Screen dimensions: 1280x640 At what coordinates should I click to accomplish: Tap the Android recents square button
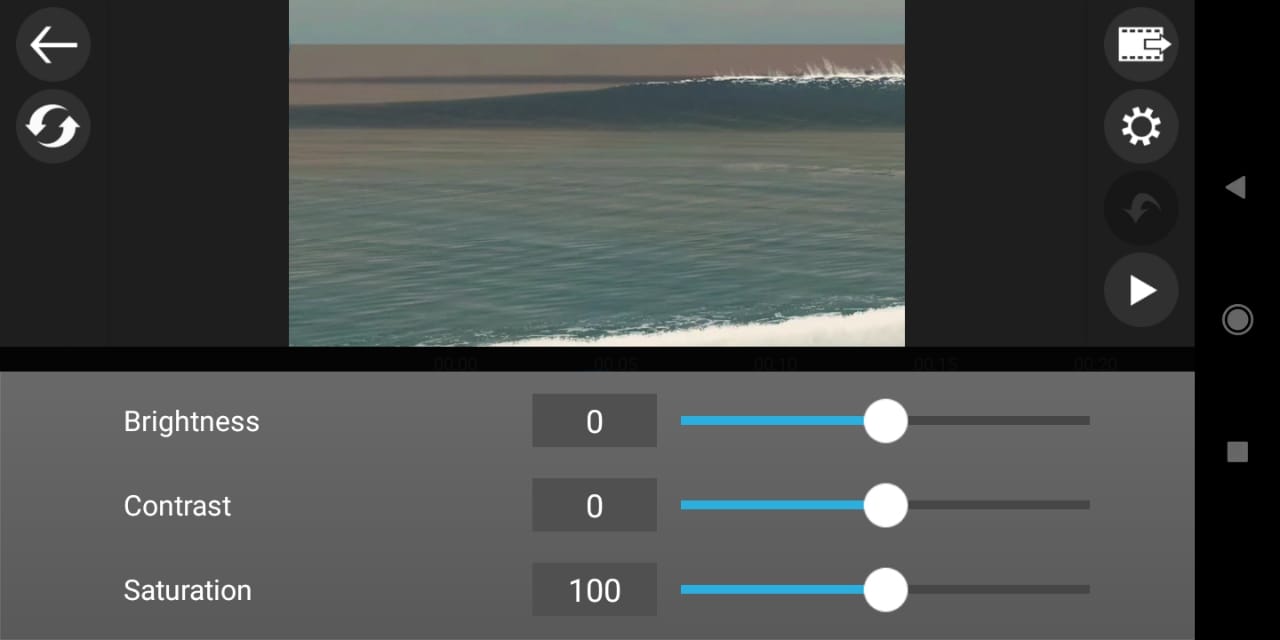click(1237, 452)
